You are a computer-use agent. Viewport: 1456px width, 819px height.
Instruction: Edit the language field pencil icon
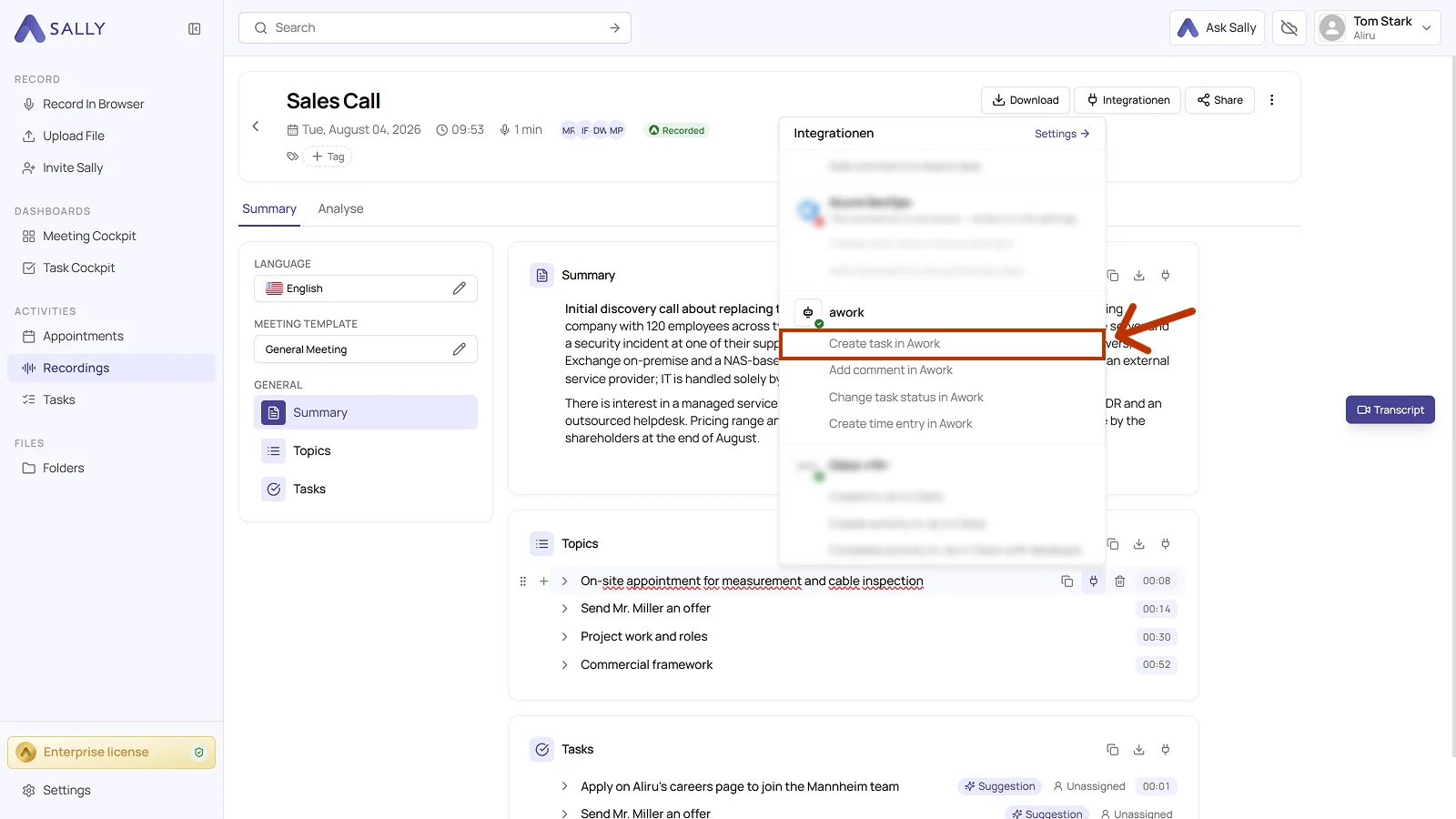(460, 288)
